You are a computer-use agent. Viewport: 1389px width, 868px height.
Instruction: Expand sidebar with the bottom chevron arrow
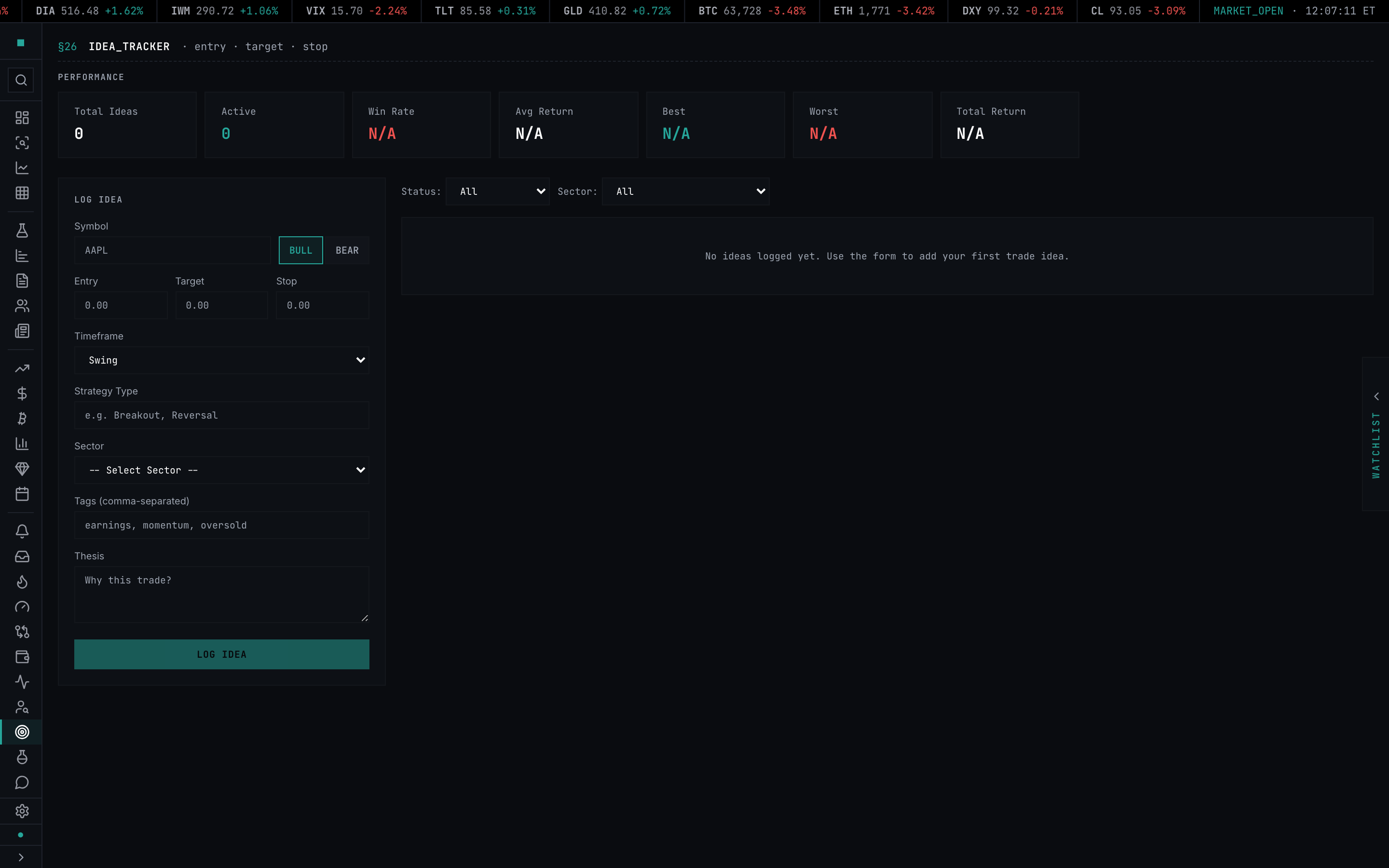point(21,857)
